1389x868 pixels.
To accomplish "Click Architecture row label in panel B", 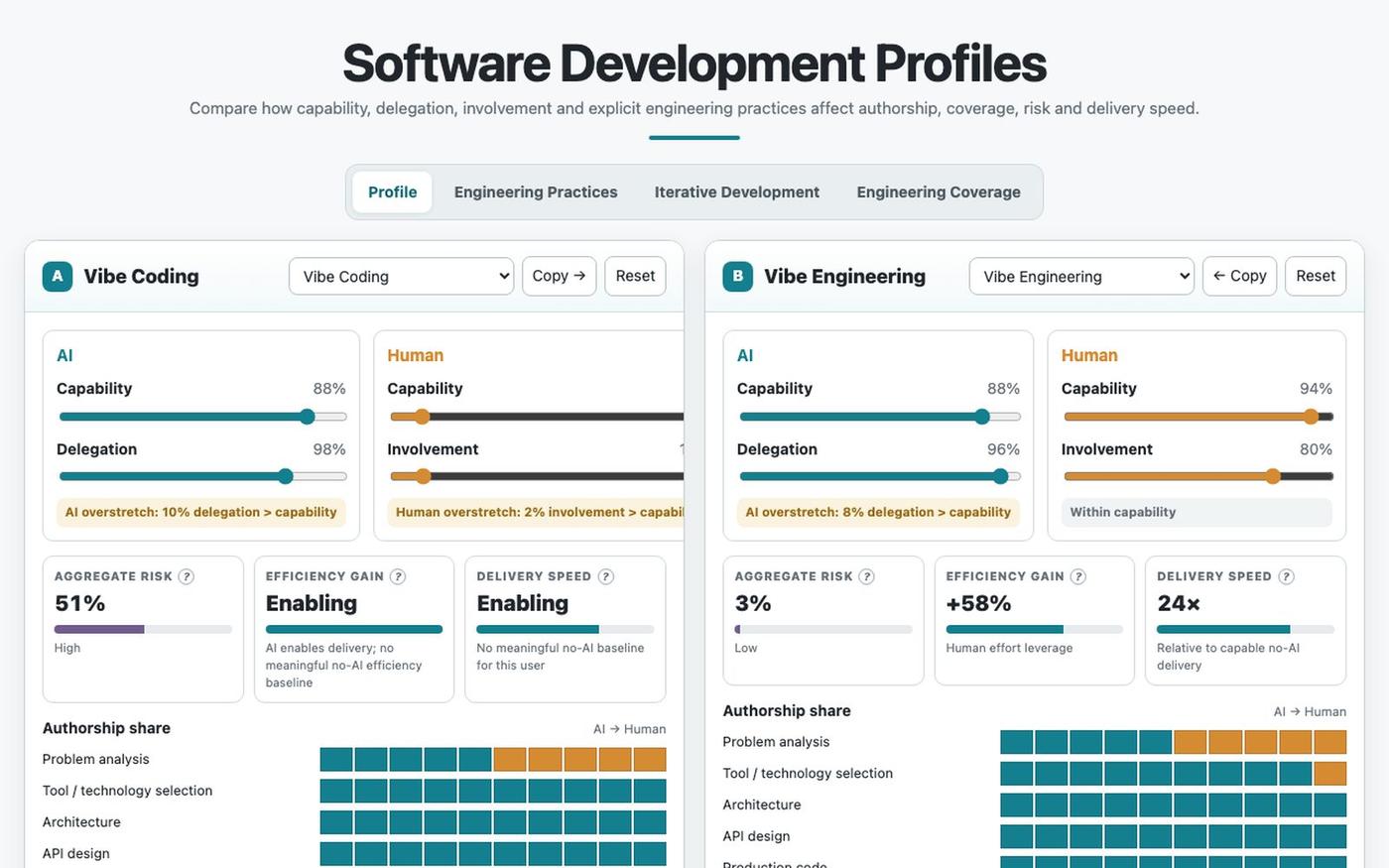I will coord(762,805).
